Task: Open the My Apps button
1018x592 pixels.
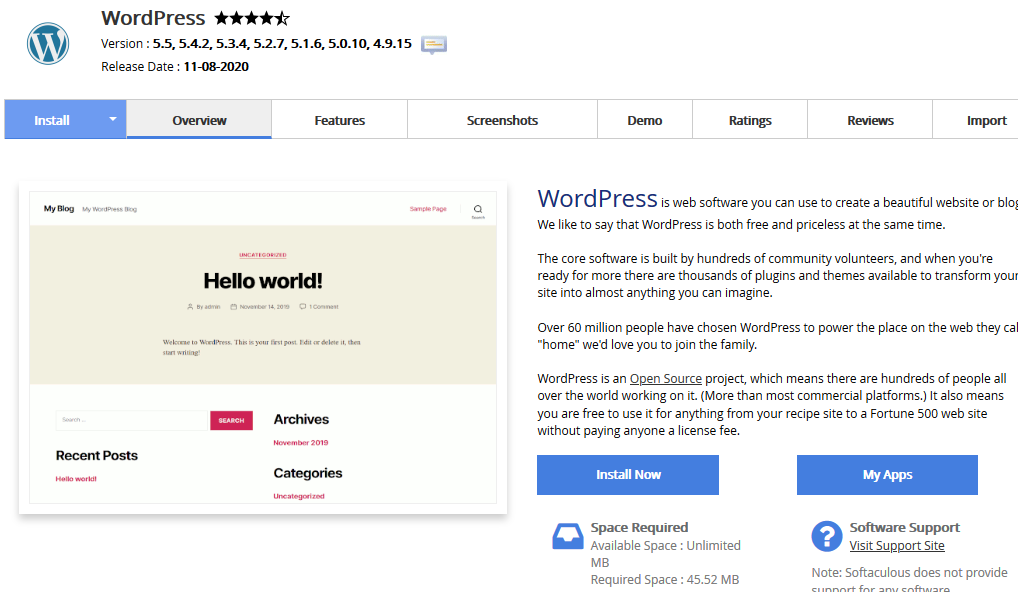Action: (x=887, y=475)
